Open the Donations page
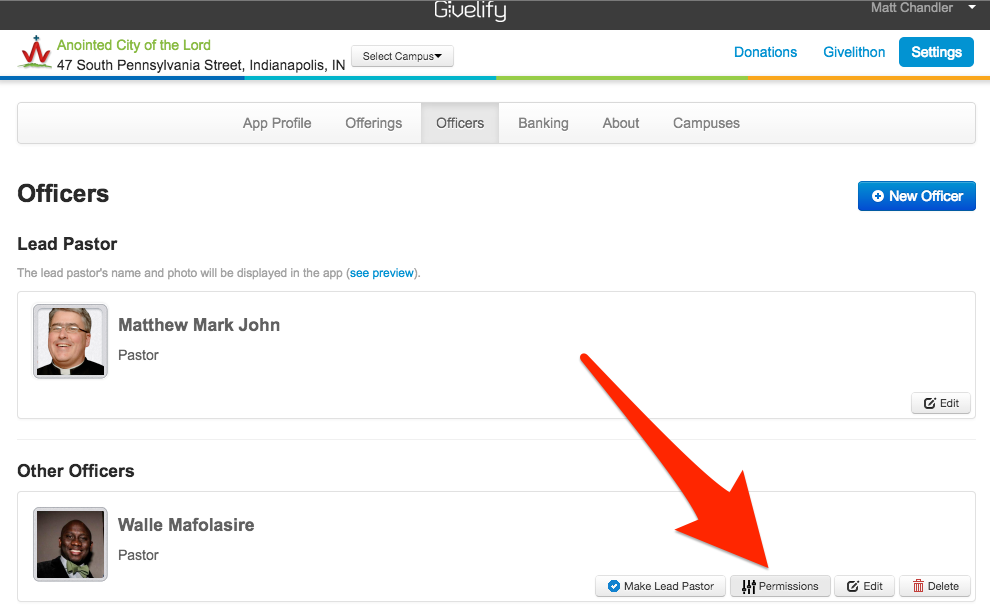The width and height of the screenshot is (990, 607). click(x=765, y=52)
